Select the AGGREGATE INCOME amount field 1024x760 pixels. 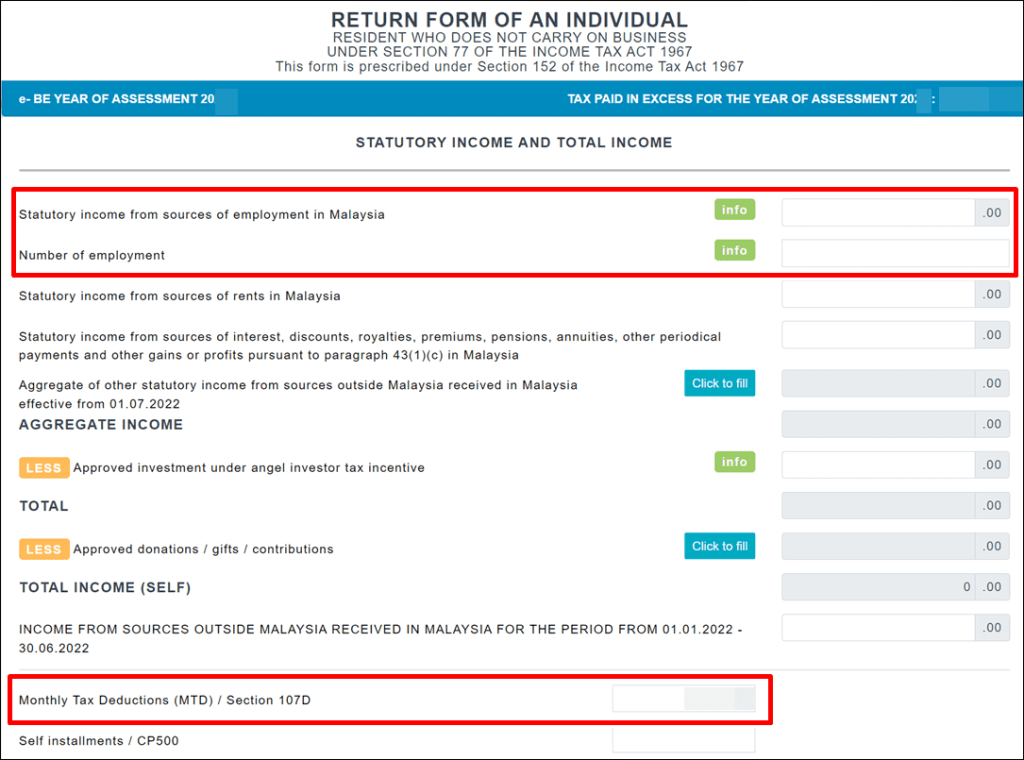point(878,424)
